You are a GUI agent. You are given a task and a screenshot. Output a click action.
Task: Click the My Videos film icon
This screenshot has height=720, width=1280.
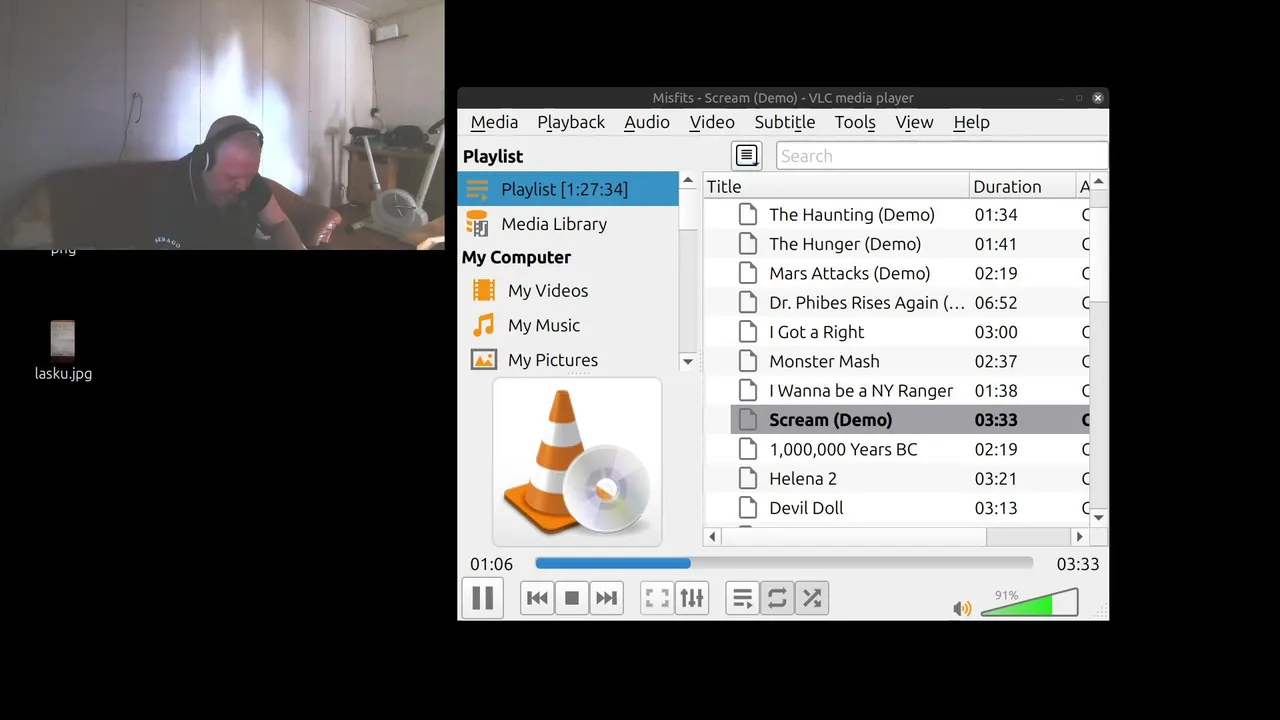484,290
